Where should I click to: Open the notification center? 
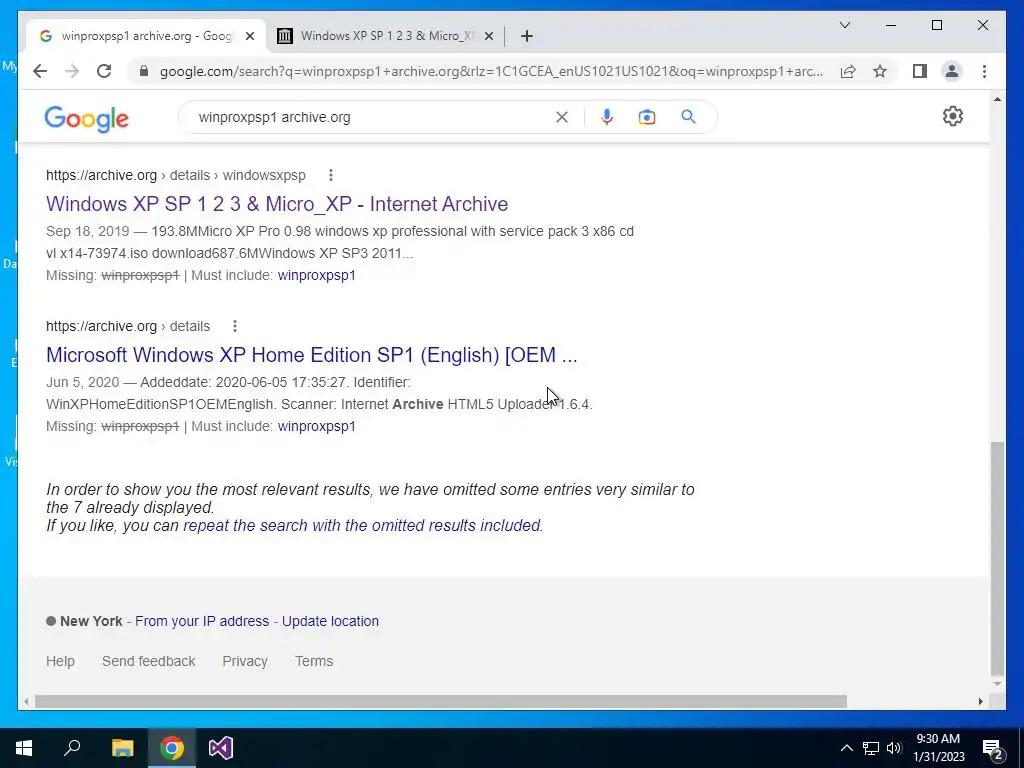point(993,749)
